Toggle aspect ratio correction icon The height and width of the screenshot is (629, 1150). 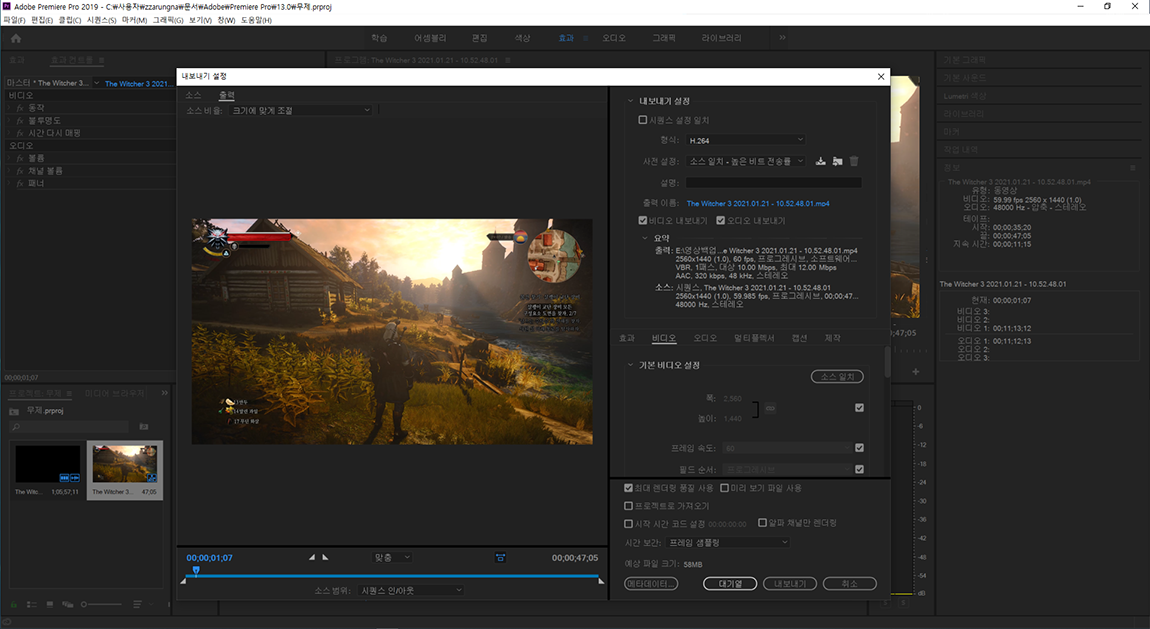pos(500,558)
